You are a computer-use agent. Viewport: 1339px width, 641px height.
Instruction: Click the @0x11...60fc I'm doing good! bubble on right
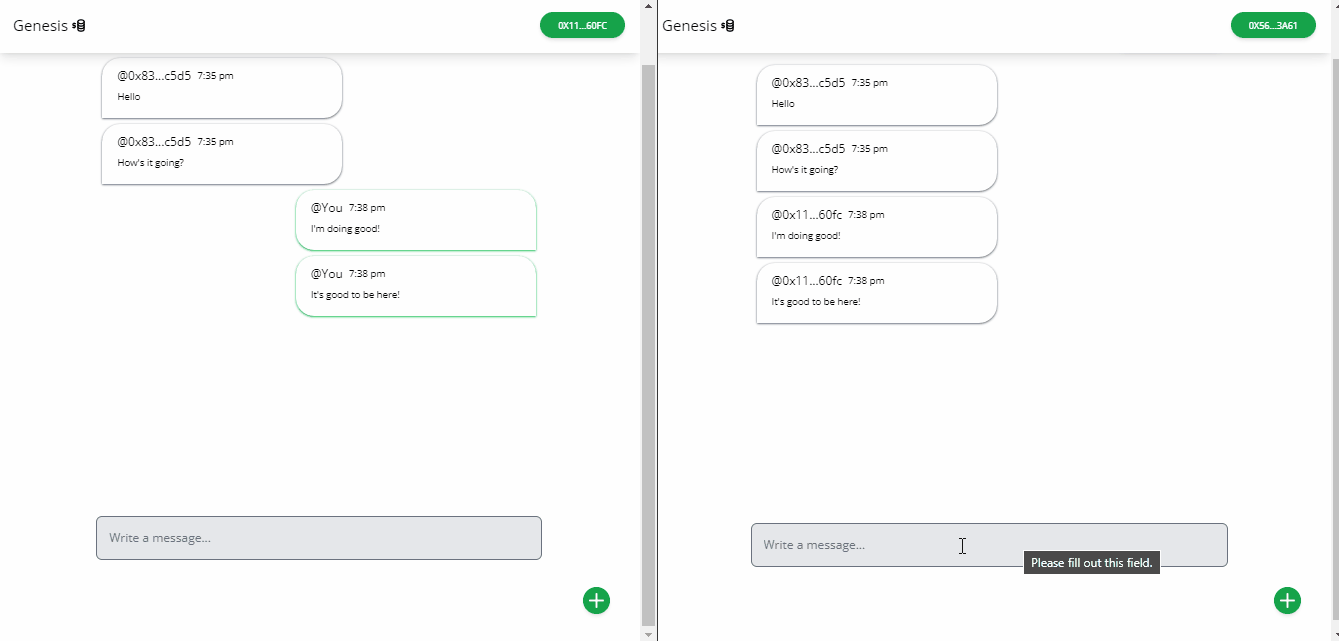[x=877, y=227]
